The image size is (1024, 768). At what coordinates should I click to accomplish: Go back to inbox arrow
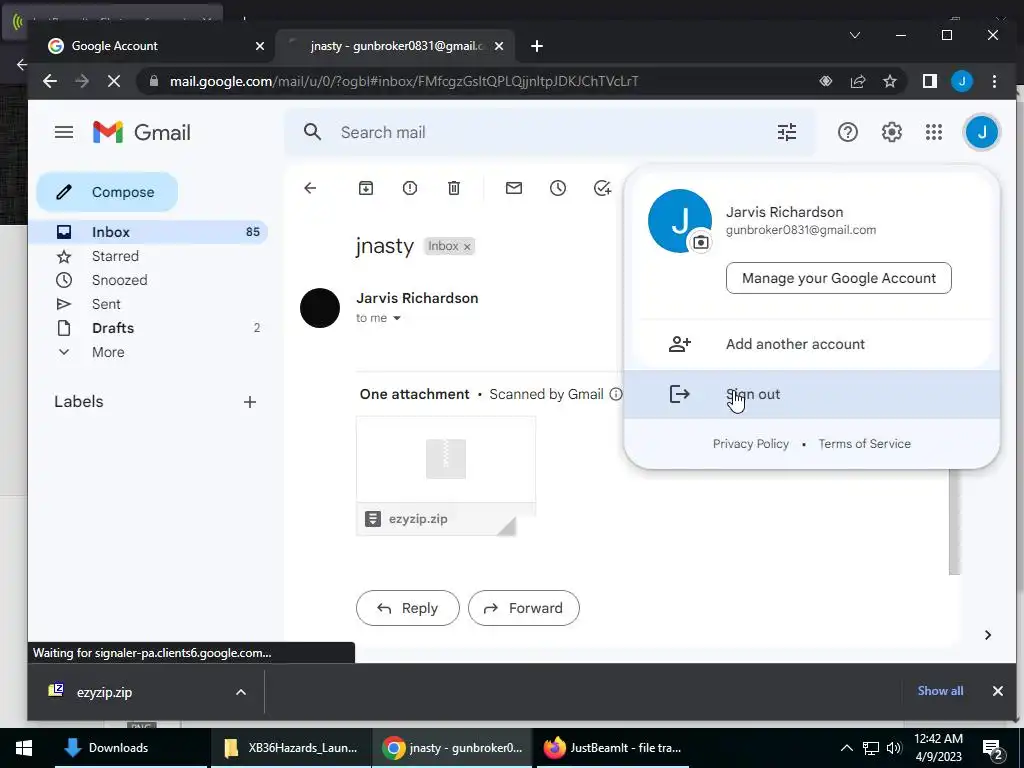click(x=310, y=188)
